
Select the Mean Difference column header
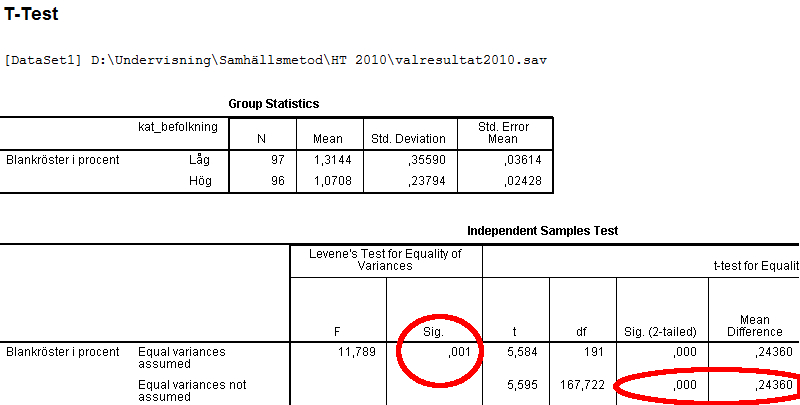(755, 326)
